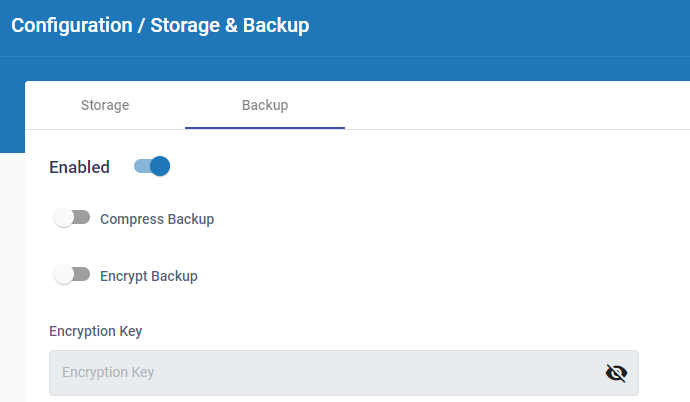Switch to the Storage tab
This screenshot has width=690, height=402.
coord(105,105)
